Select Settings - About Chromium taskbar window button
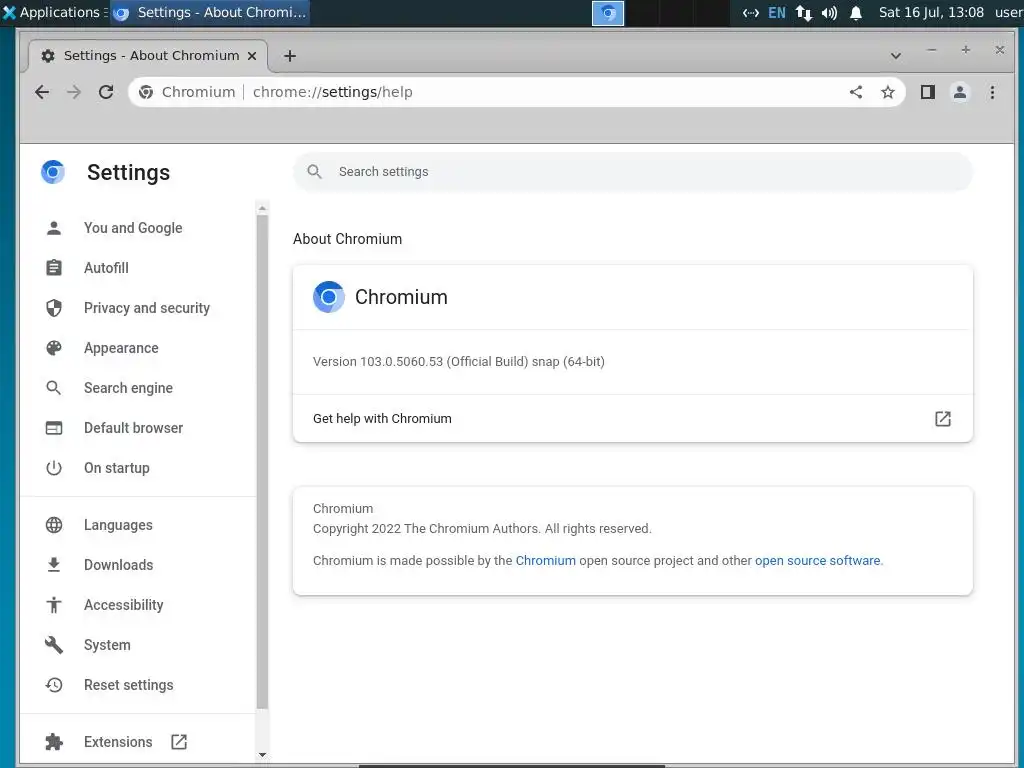 click(x=210, y=12)
